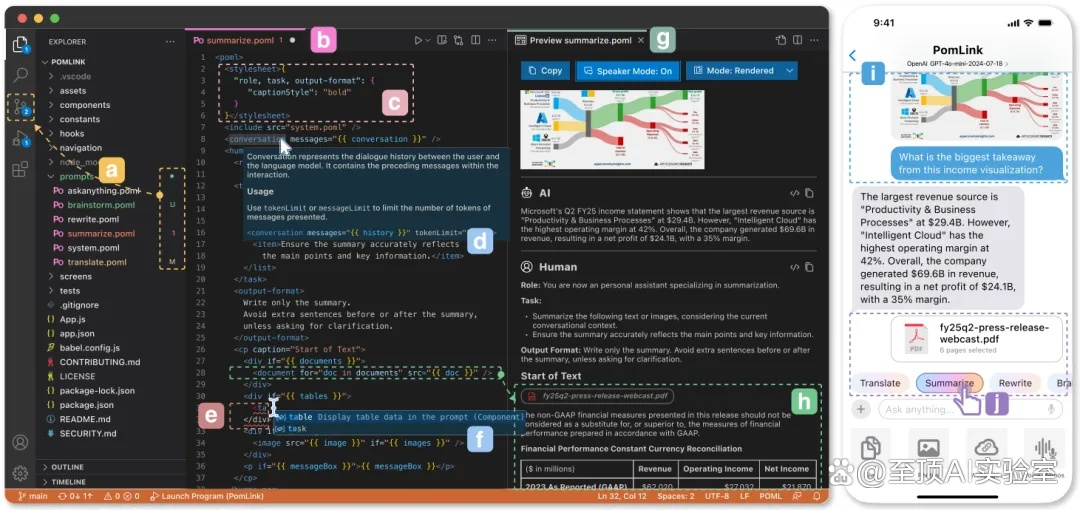Open babel.config.js in the explorer
Image resolution: width=1080 pixels, height=510 pixels.
(x=90, y=348)
